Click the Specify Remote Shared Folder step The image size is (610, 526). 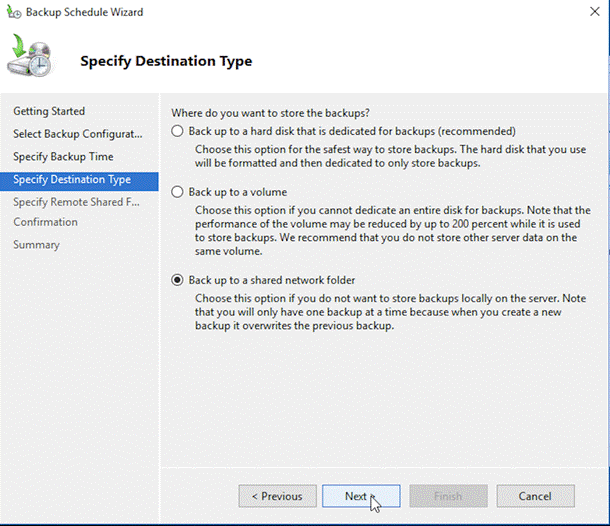(76, 202)
